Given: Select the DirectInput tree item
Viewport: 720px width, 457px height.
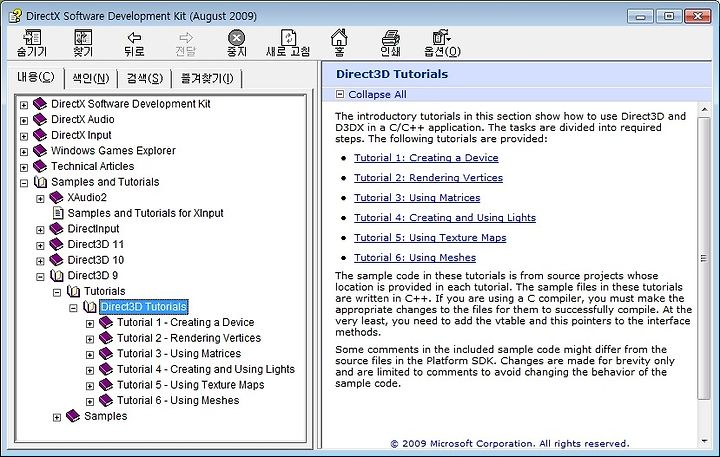Looking at the screenshot, I should 93,229.
